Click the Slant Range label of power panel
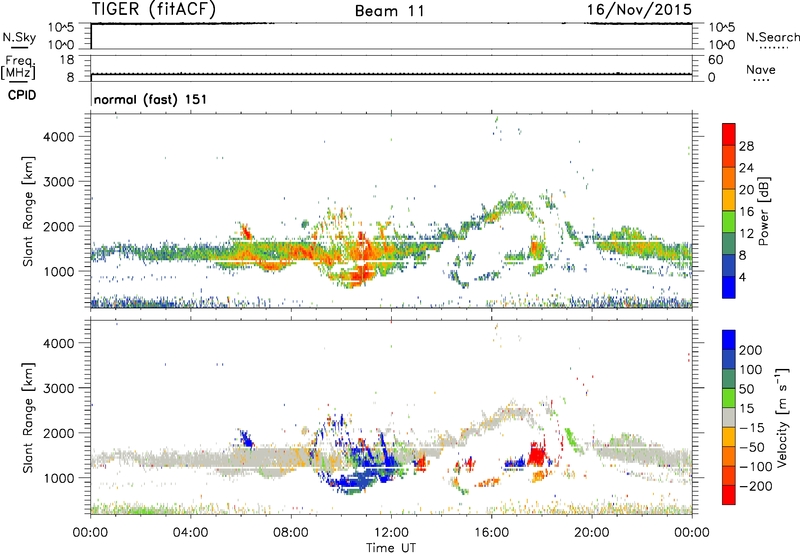 28,211
